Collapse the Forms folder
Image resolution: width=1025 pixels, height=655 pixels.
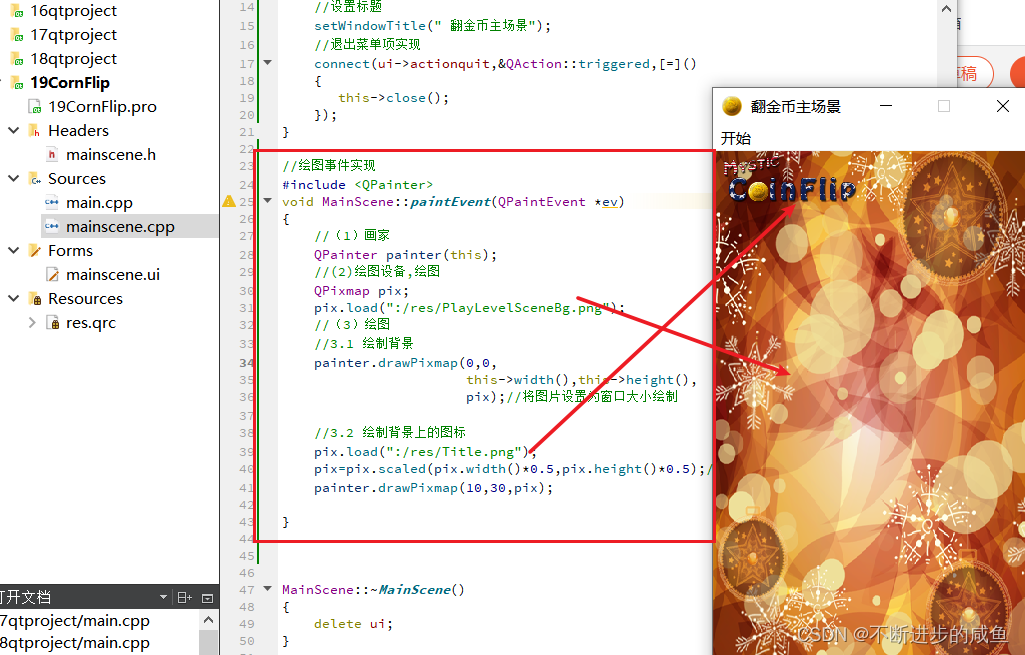tap(14, 250)
